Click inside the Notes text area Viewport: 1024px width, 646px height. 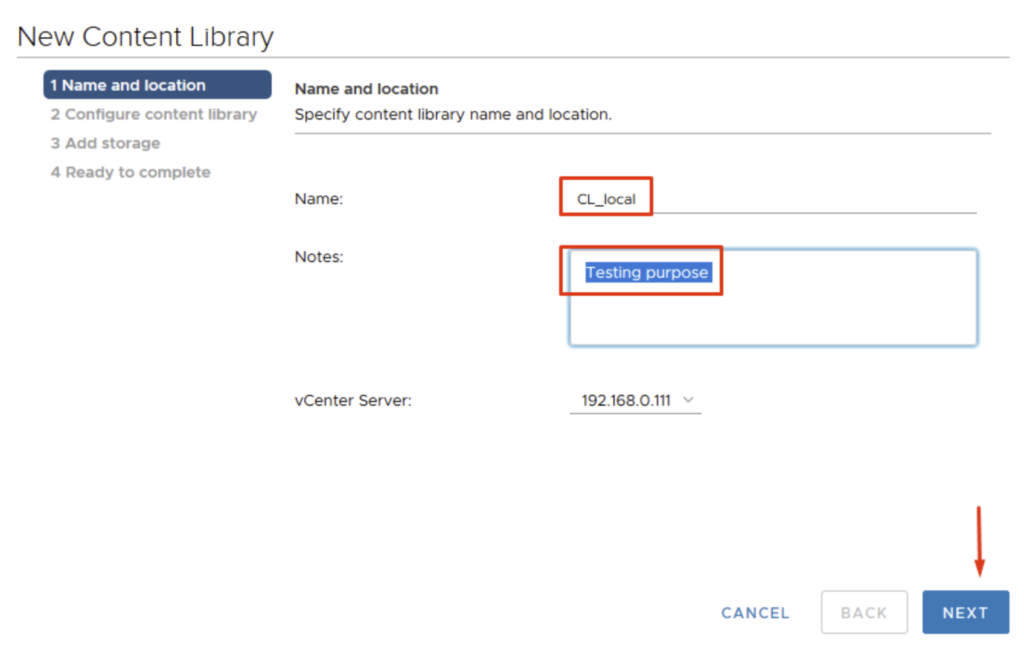tap(773, 297)
